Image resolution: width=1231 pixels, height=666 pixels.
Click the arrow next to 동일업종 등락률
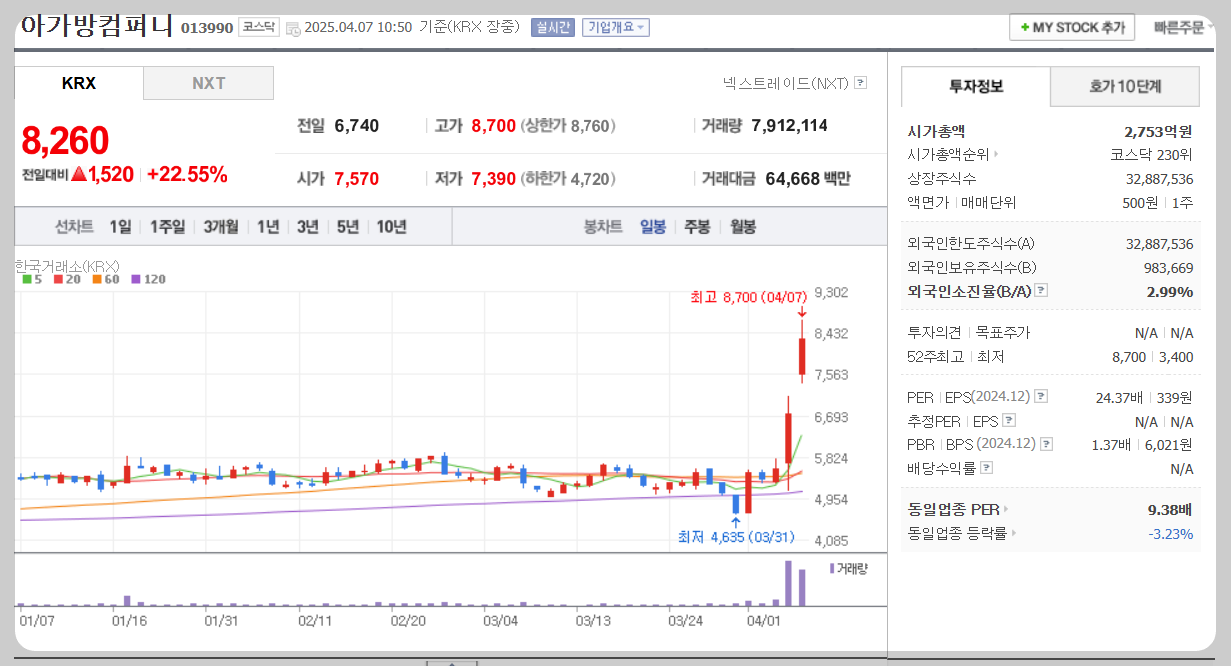[1013, 534]
